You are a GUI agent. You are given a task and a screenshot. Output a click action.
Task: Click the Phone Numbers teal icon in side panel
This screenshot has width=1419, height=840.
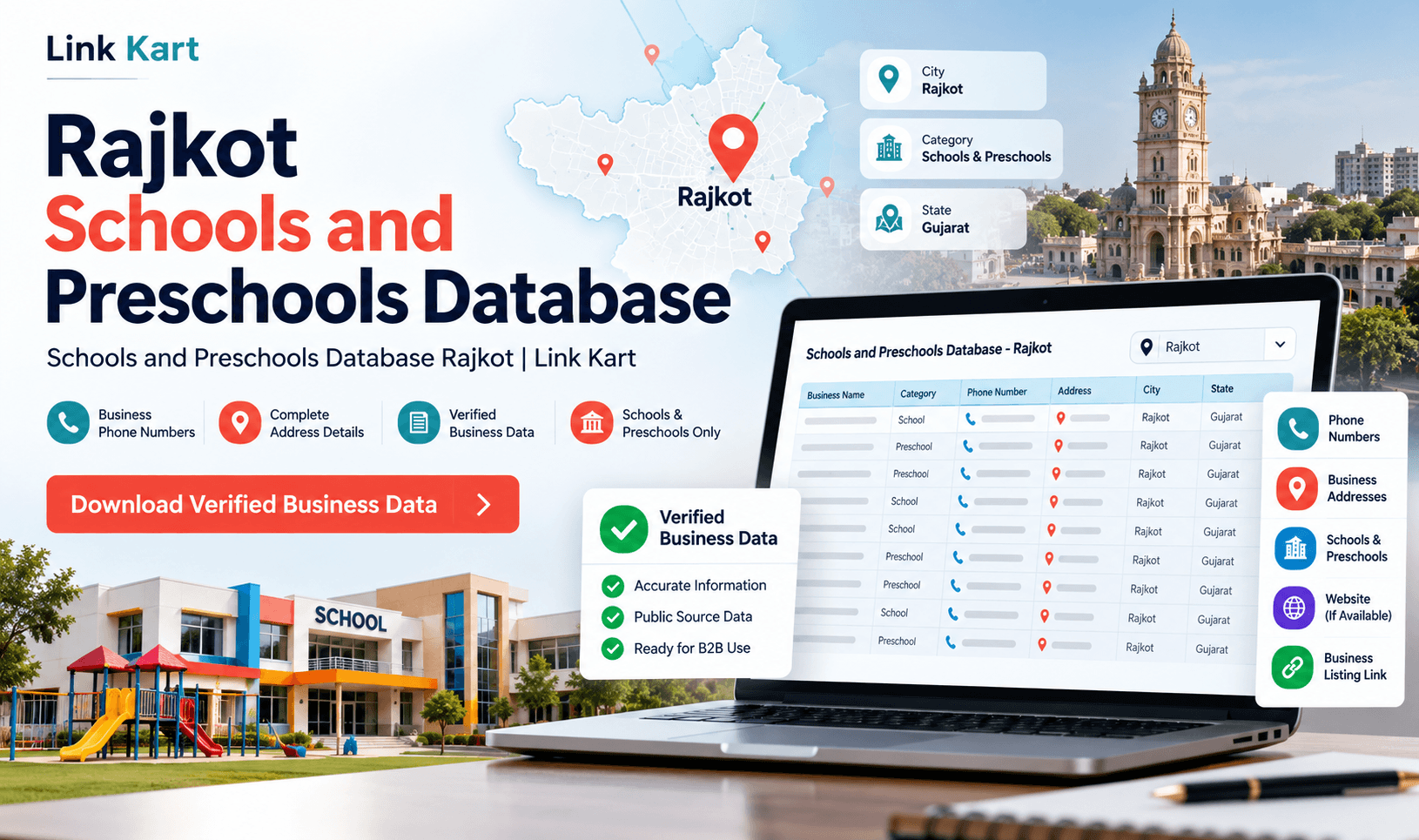click(x=1298, y=428)
